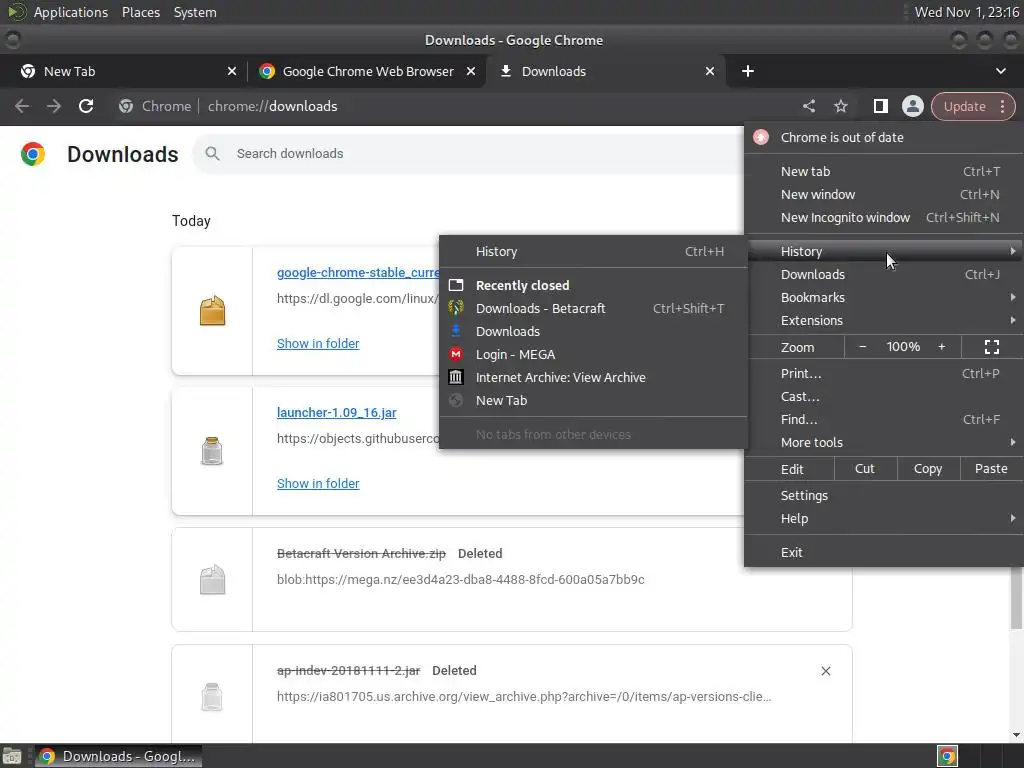
Task: Click the three-dot menu icon
Action: pyautogui.click(x=1002, y=106)
